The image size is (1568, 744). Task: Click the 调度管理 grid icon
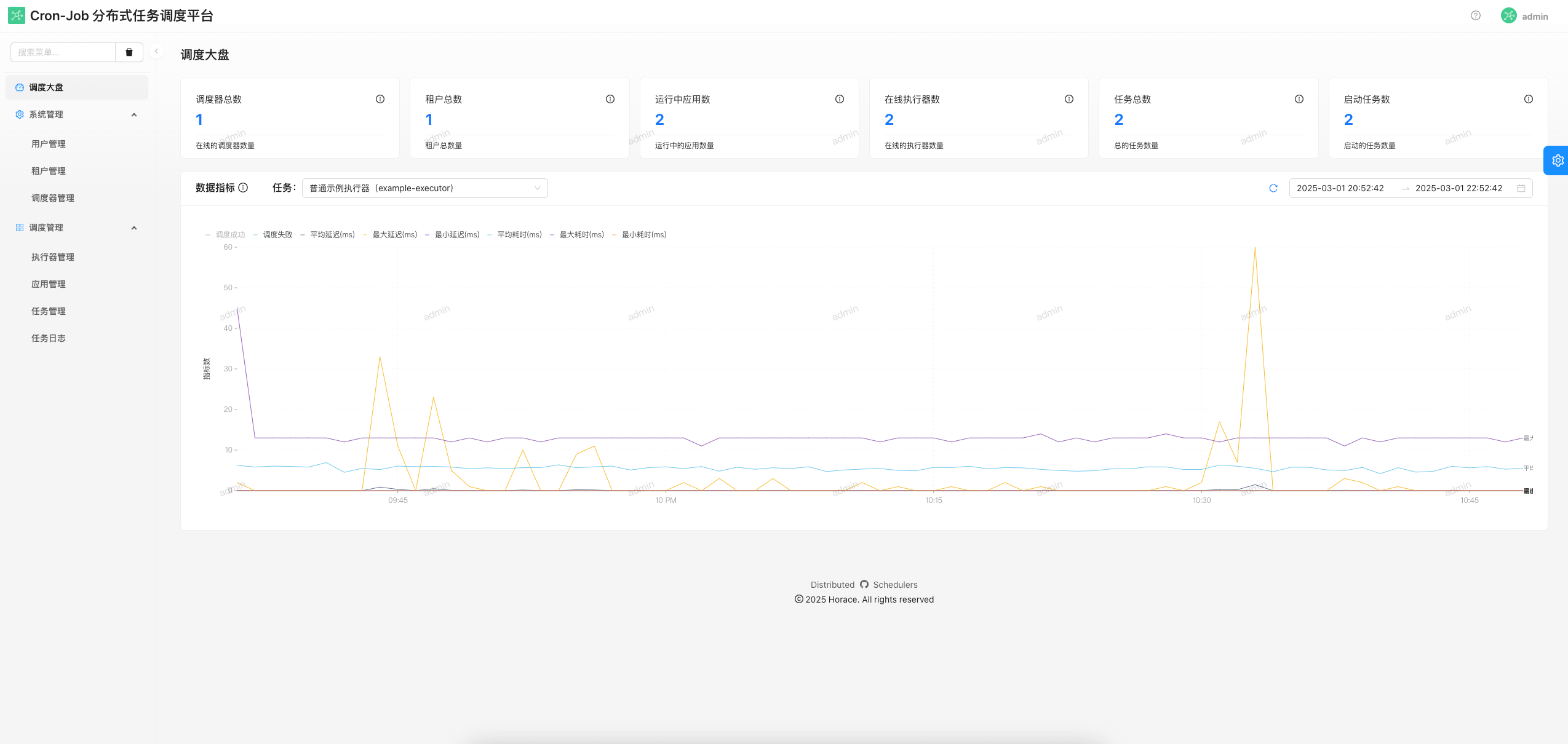(20, 228)
